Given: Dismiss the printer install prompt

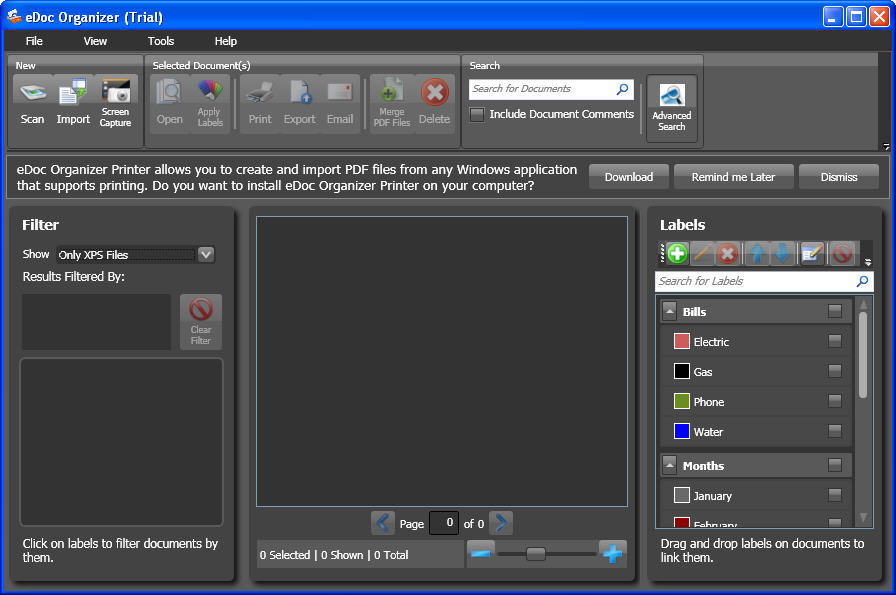Looking at the screenshot, I should tap(838, 177).
